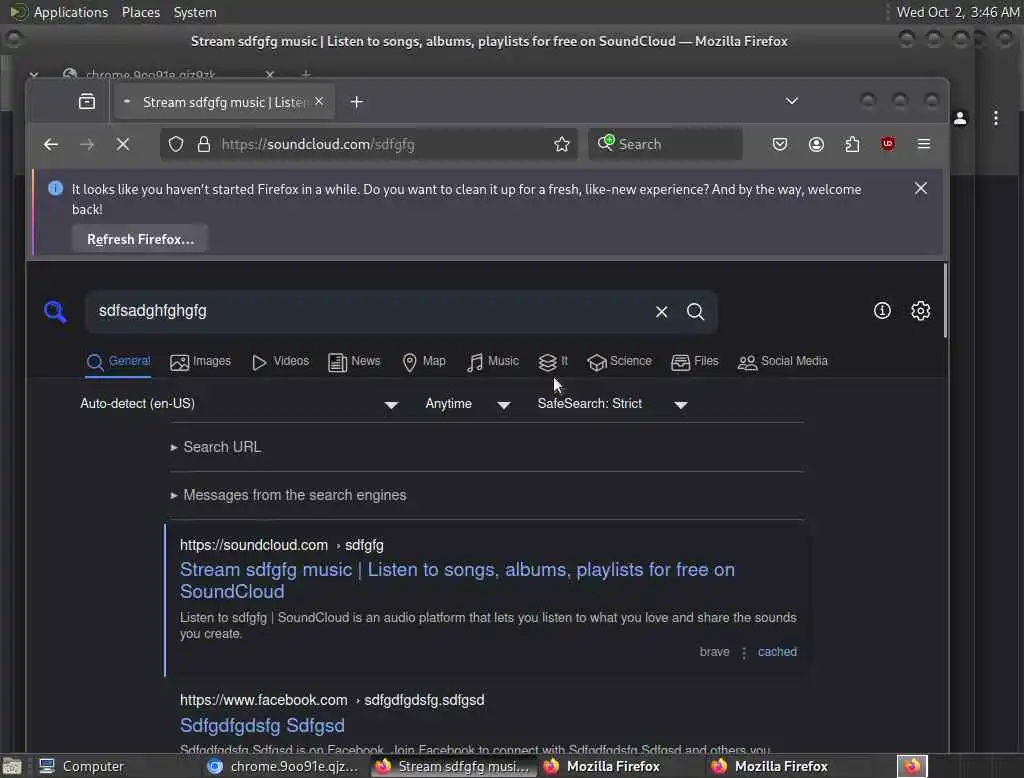The image size is (1024, 778).
Task: Clear the sdfsadghfghgfg search query
Action: [662, 312]
